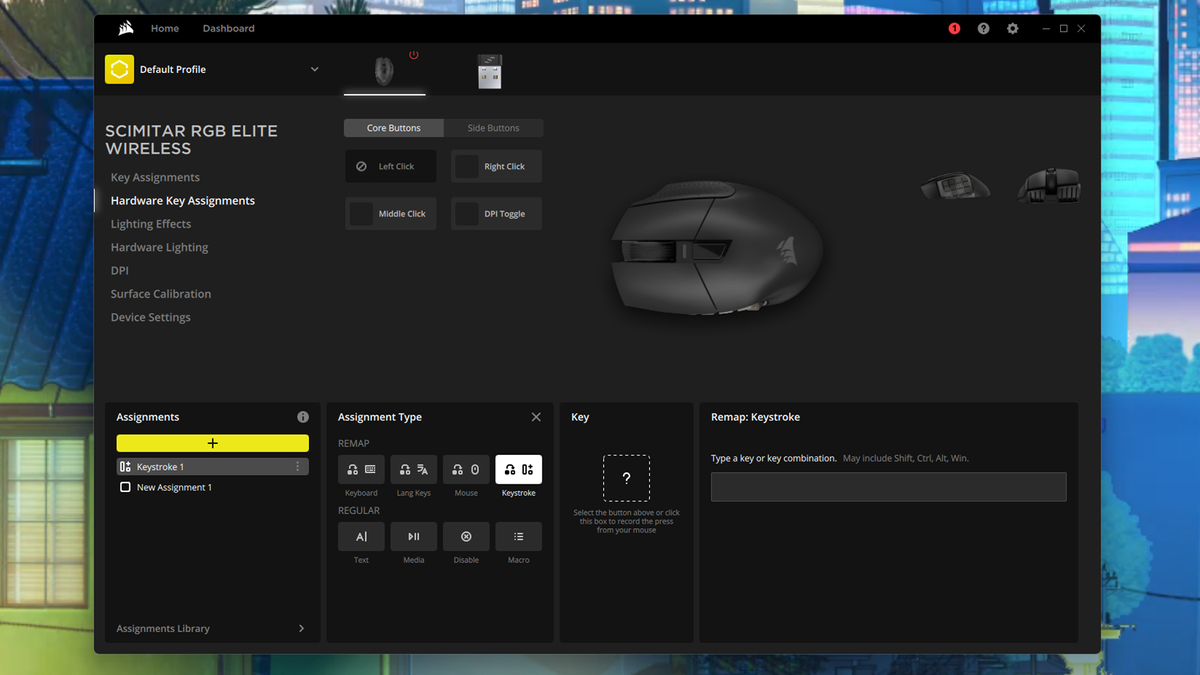Choose the Mouse remap type icon
1200x675 pixels.
[x=466, y=469]
